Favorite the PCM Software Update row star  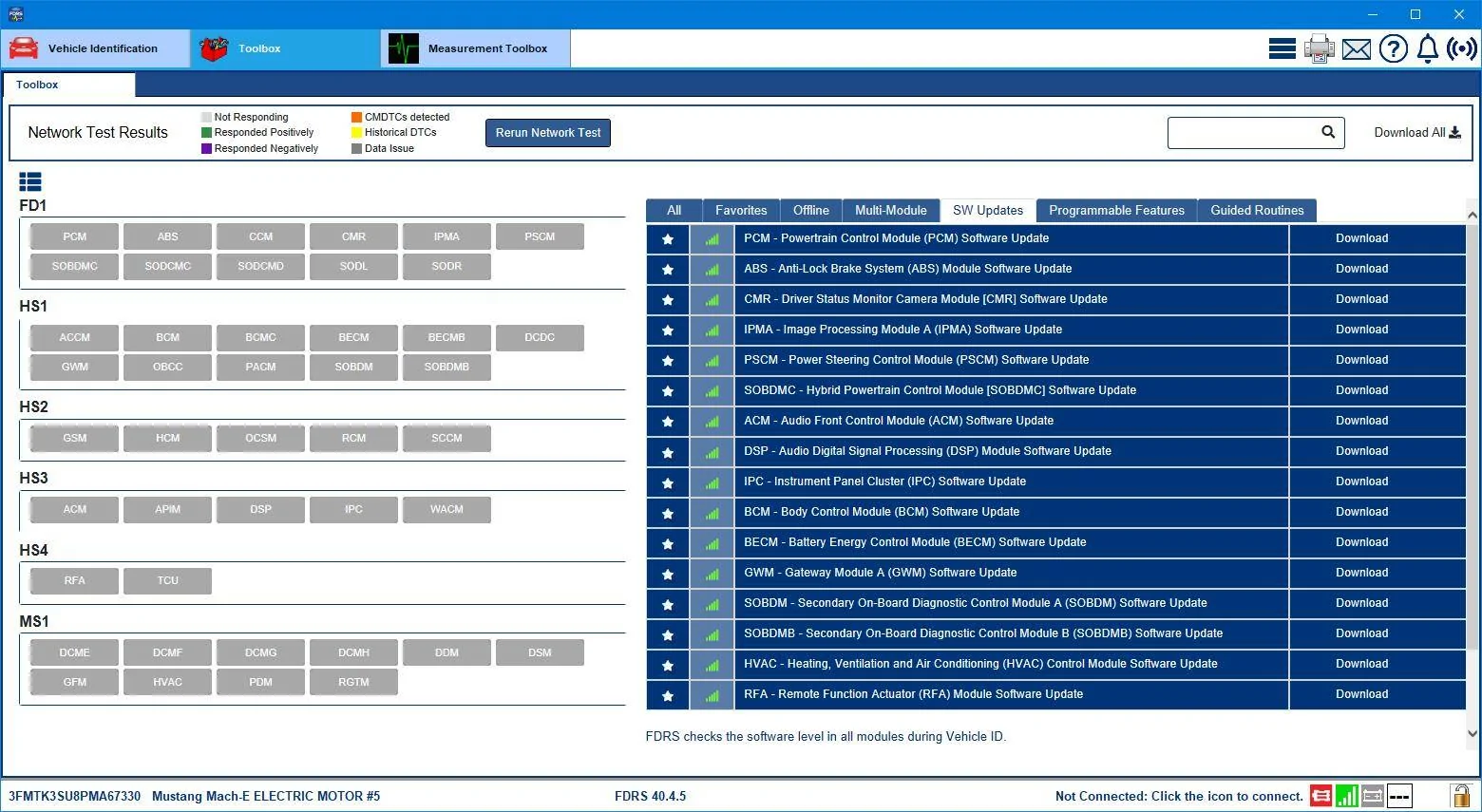coord(668,238)
